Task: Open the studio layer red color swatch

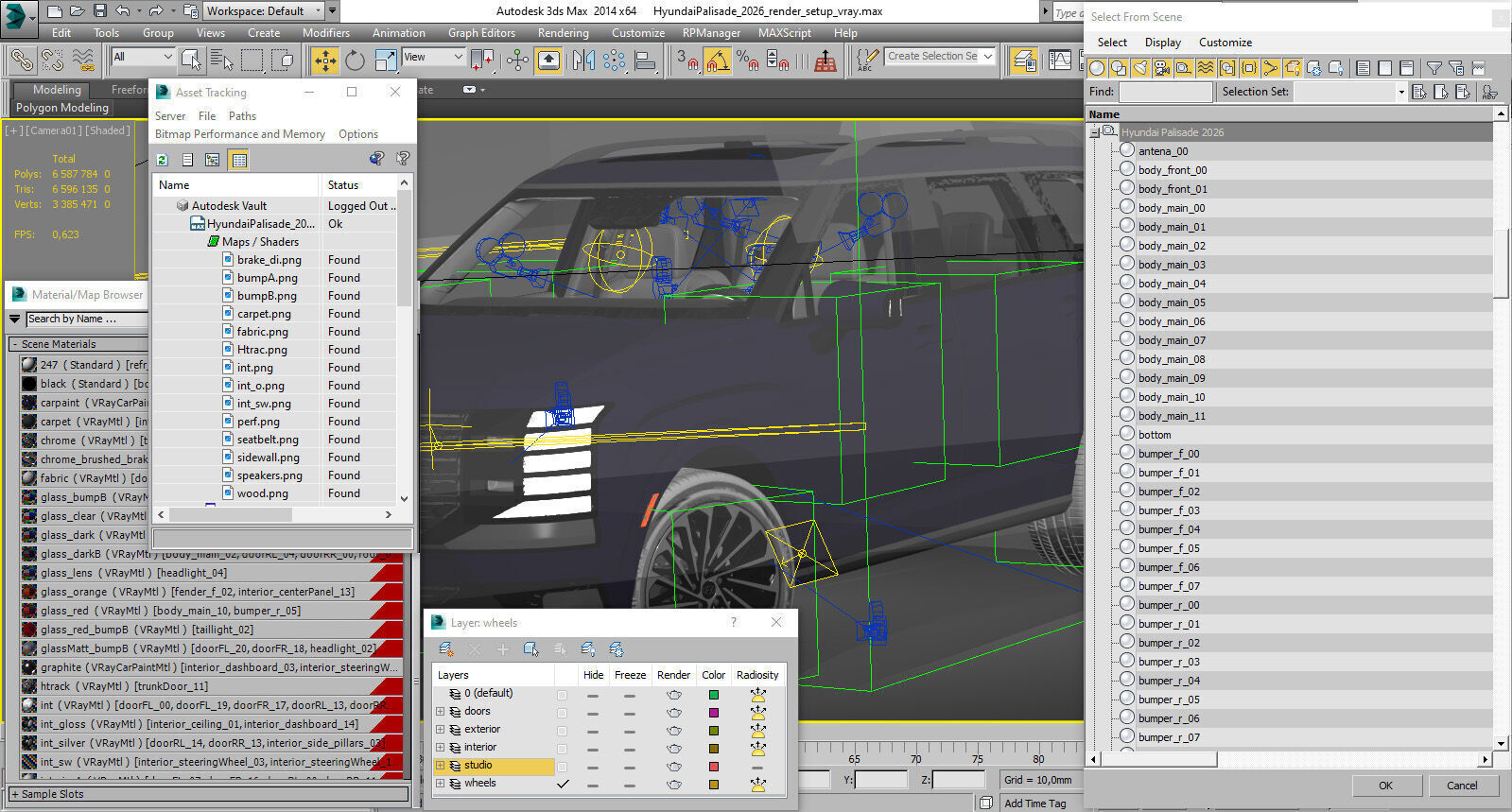Action: click(713, 767)
